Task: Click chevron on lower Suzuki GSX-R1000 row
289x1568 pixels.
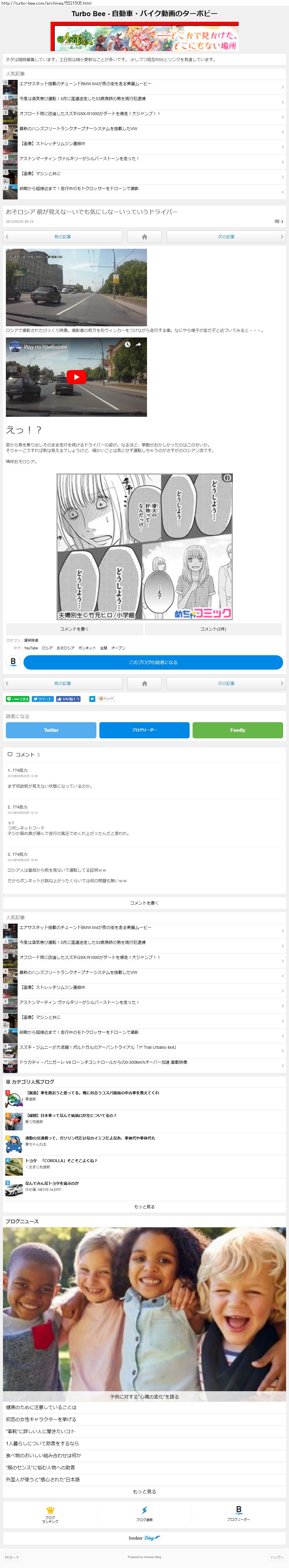Action: (x=282, y=961)
